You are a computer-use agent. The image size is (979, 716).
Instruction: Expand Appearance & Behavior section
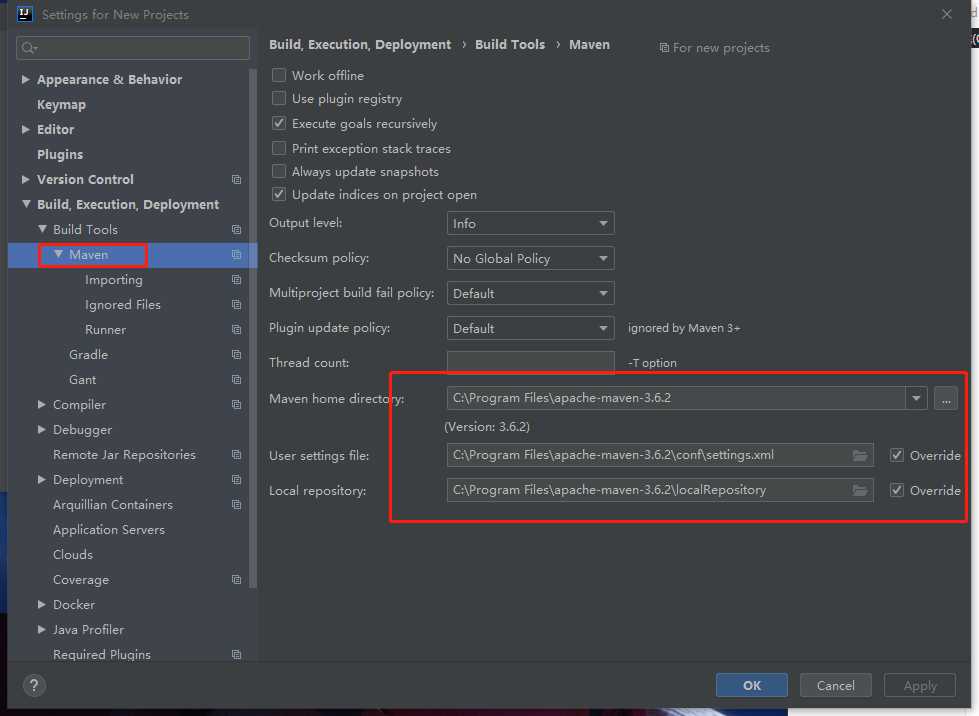point(26,79)
